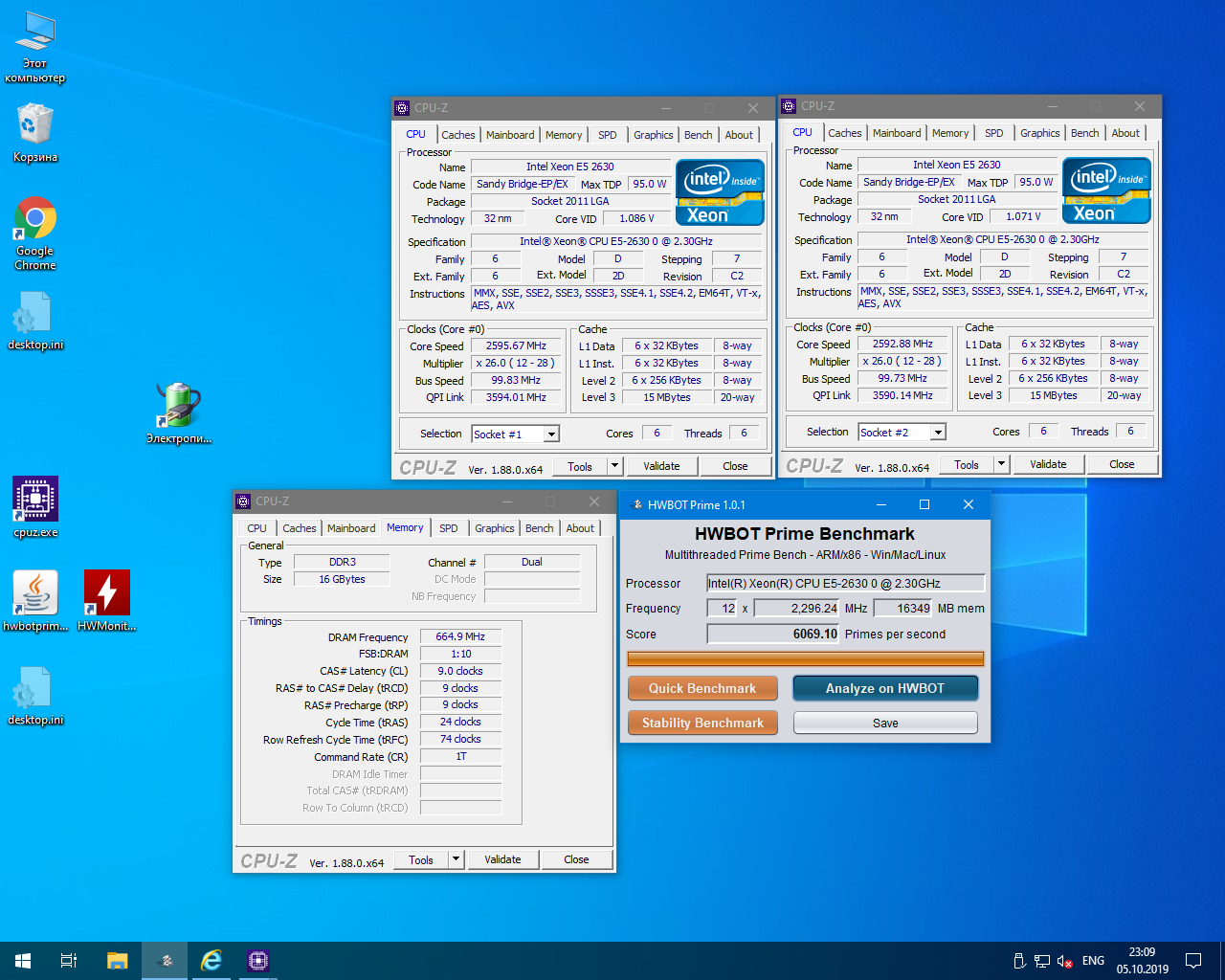Switch to the CPU-Z taskbar icon
This screenshot has height=980, width=1225.
[258, 961]
